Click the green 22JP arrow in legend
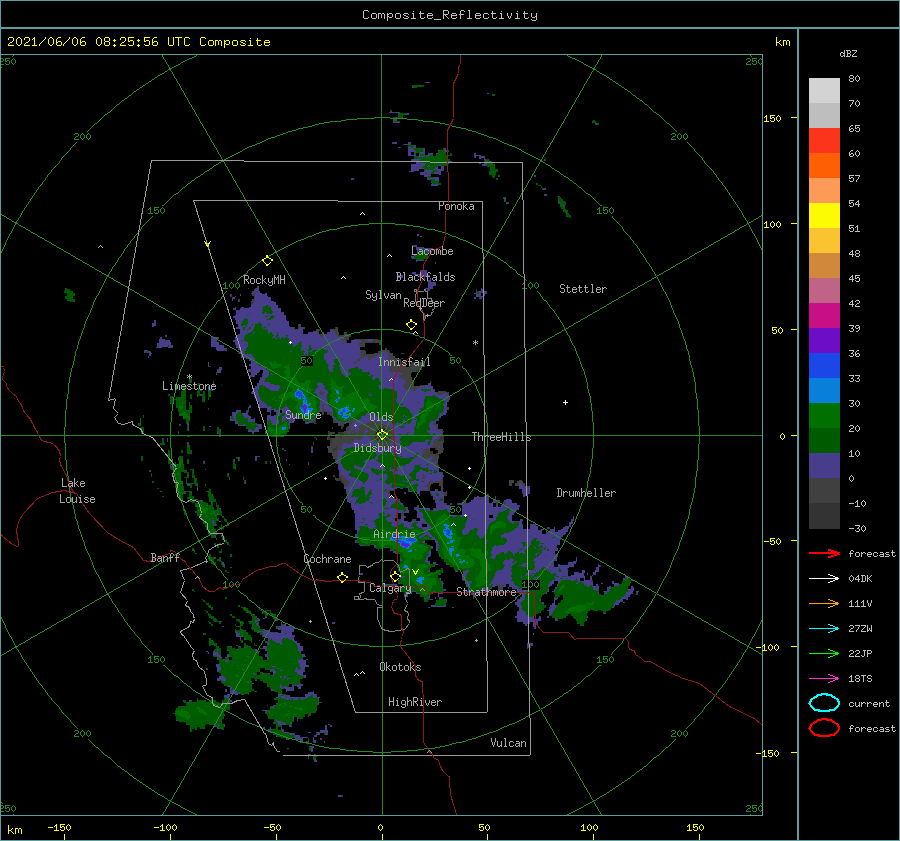900x841 pixels. (824, 653)
